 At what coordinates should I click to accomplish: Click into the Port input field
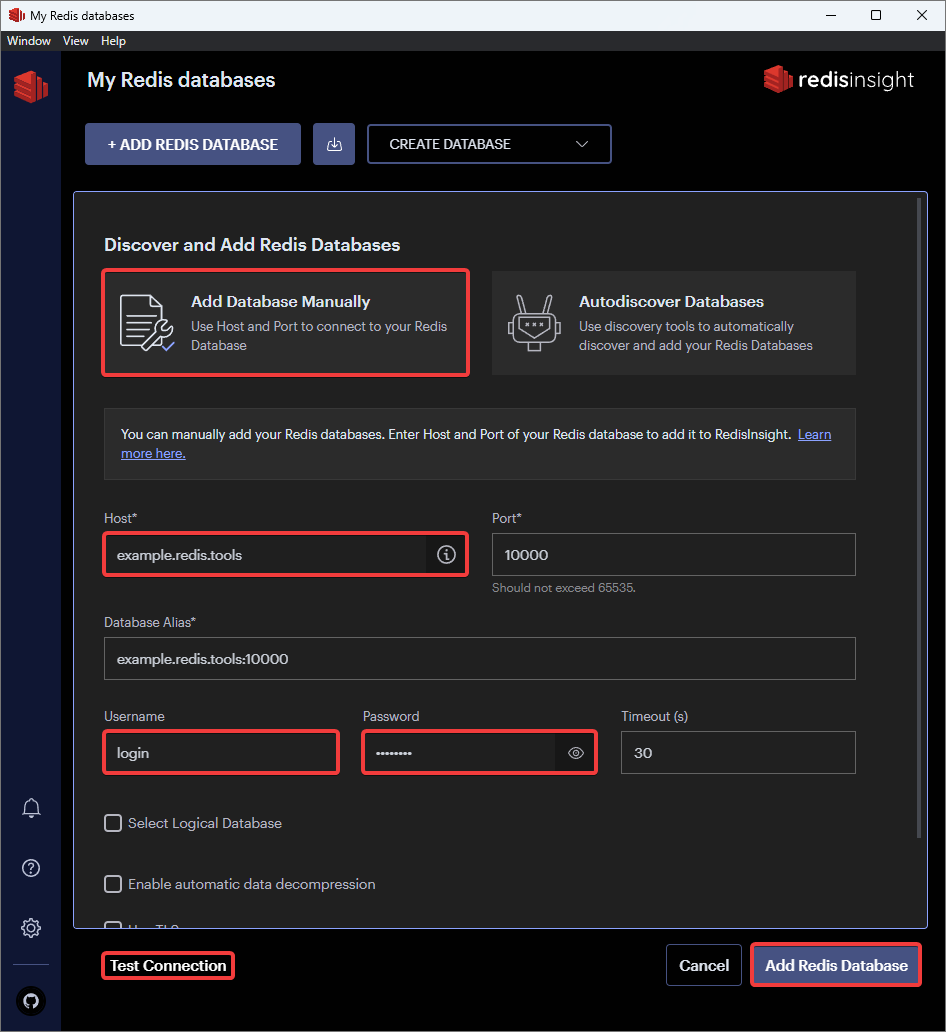673,554
